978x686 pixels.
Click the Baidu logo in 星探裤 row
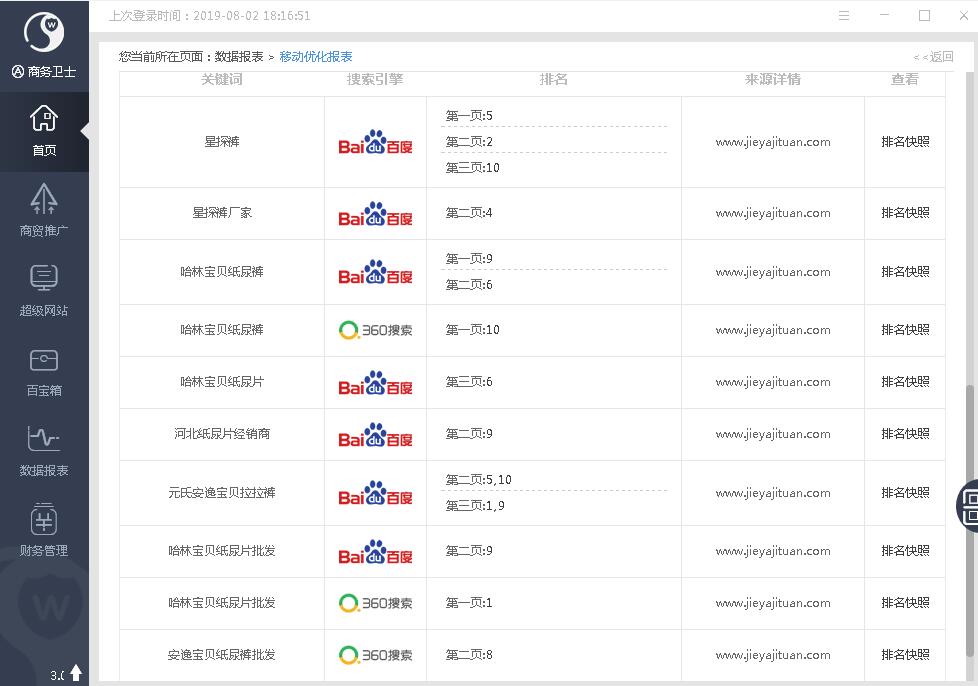coord(375,142)
